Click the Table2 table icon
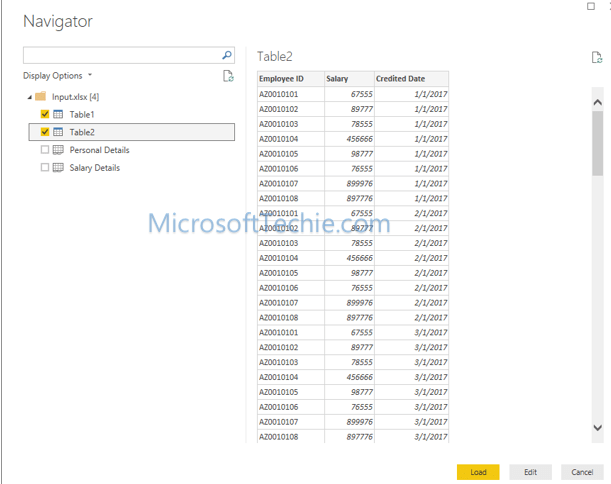The width and height of the screenshot is (611, 484). click(x=58, y=132)
